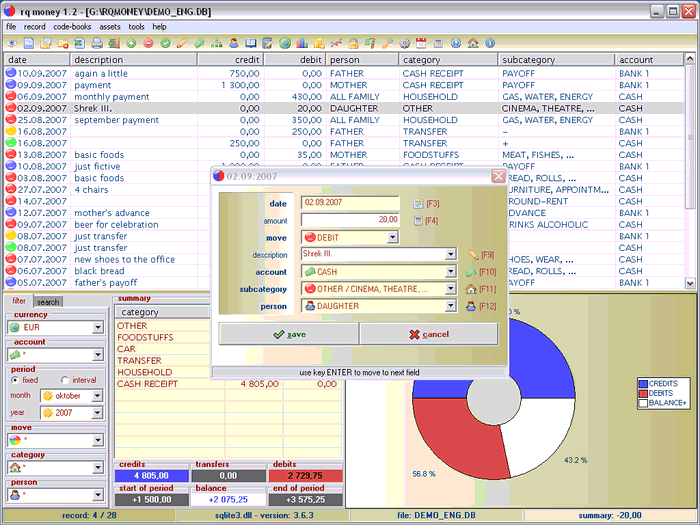This screenshot has width=700, height=525.
Task: Open the tools menu
Action: coord(136,27)
